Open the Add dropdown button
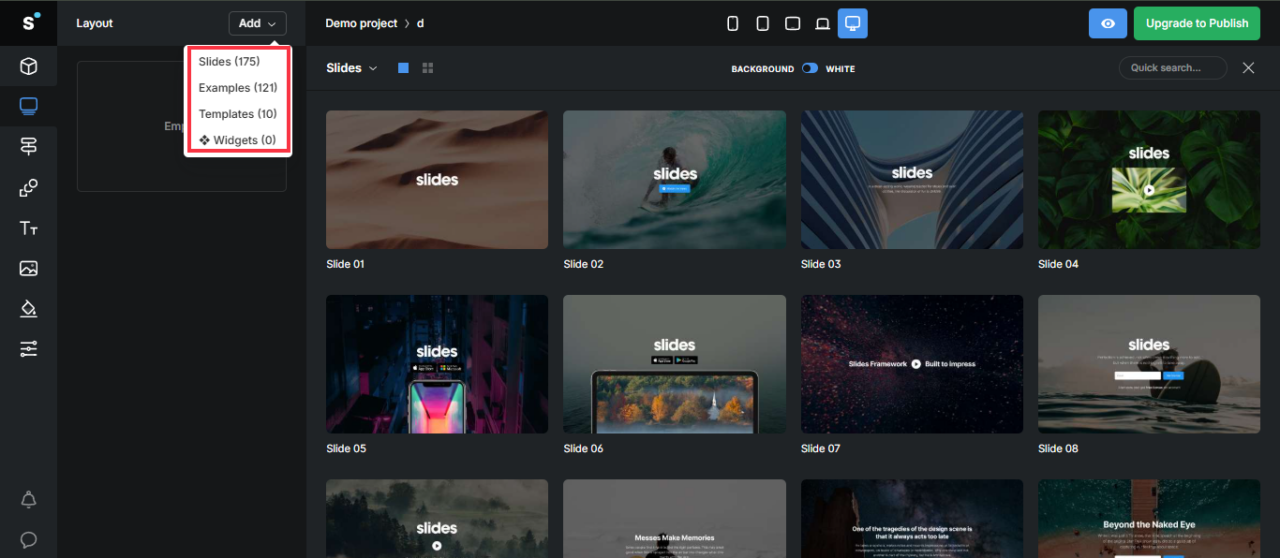1280x558 pixels. [258, 23]
